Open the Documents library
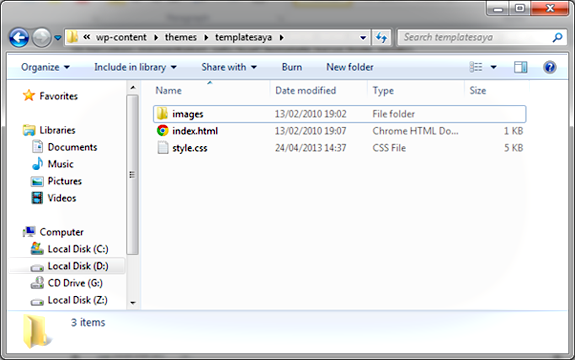575x360 pixels. pyautogui.click(x=72, y=147)
